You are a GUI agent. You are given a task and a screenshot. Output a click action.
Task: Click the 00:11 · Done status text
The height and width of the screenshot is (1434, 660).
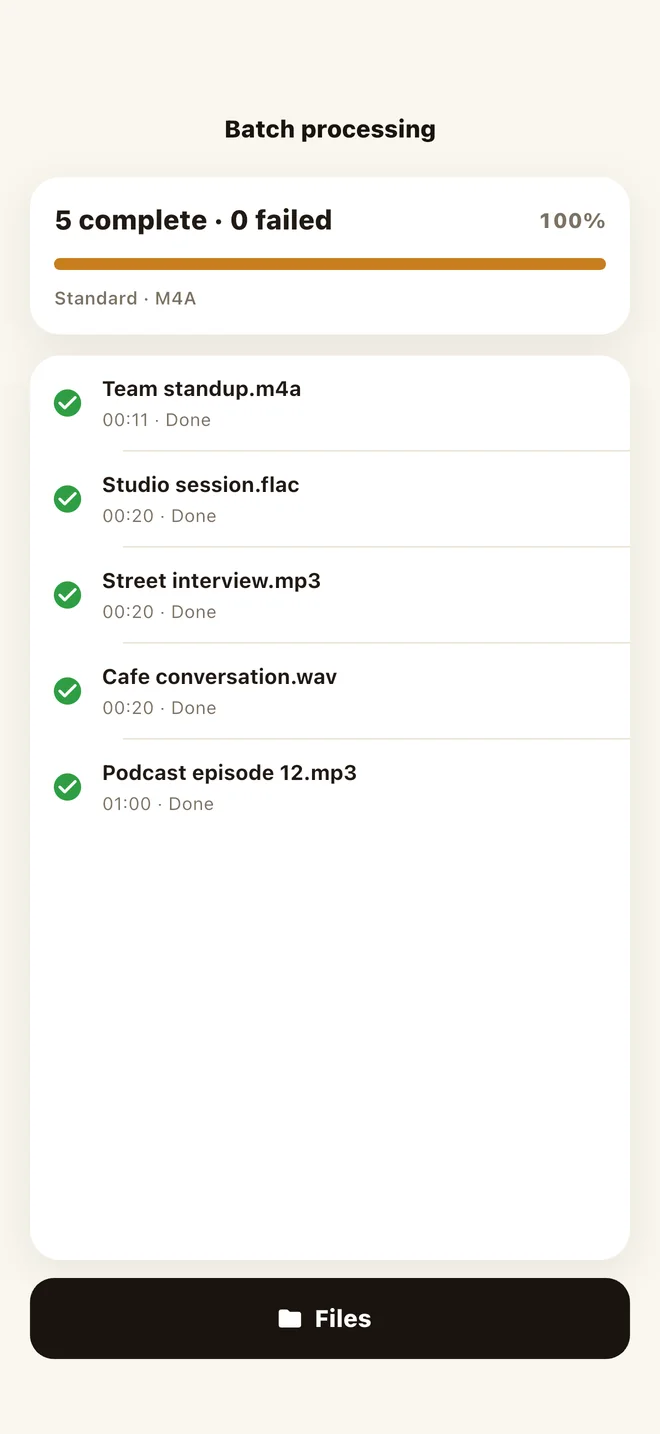coord(156,420)
